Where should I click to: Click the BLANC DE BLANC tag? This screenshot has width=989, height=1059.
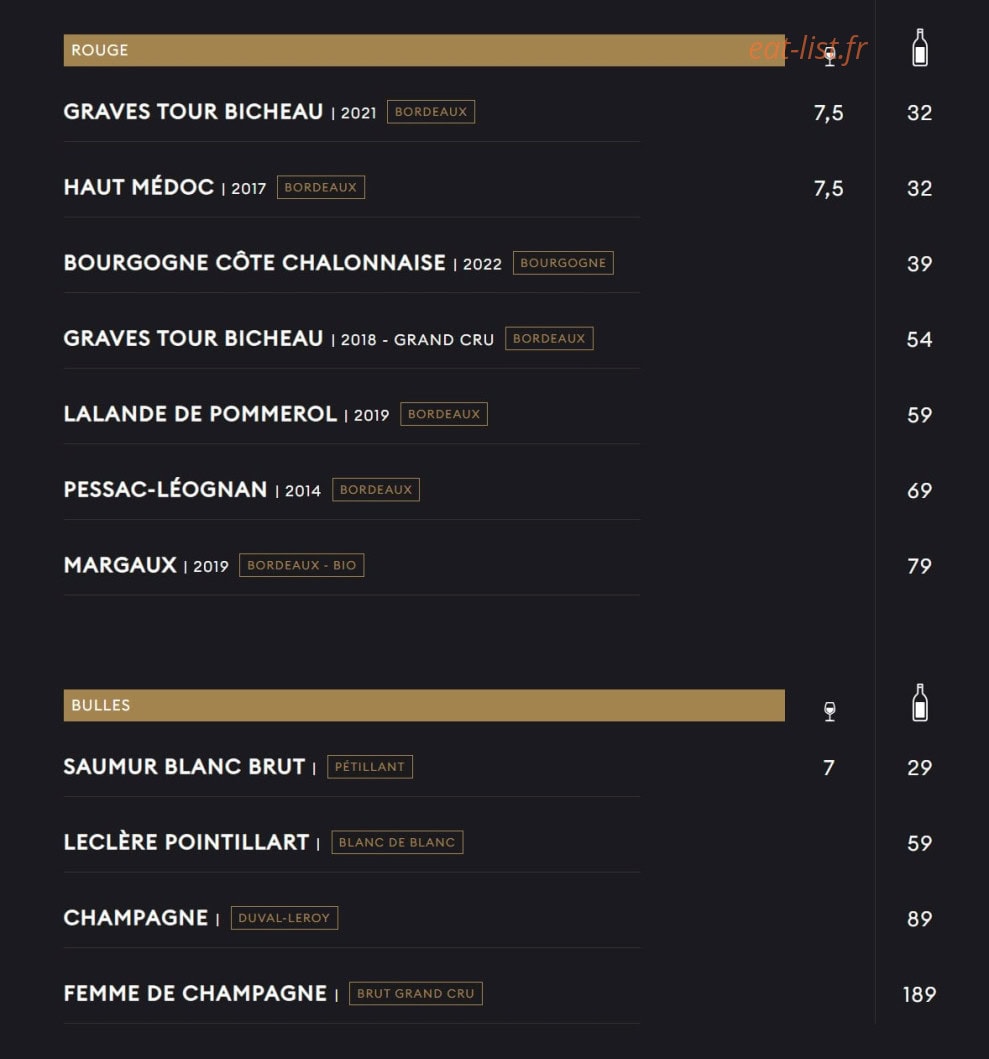(397, 842)
